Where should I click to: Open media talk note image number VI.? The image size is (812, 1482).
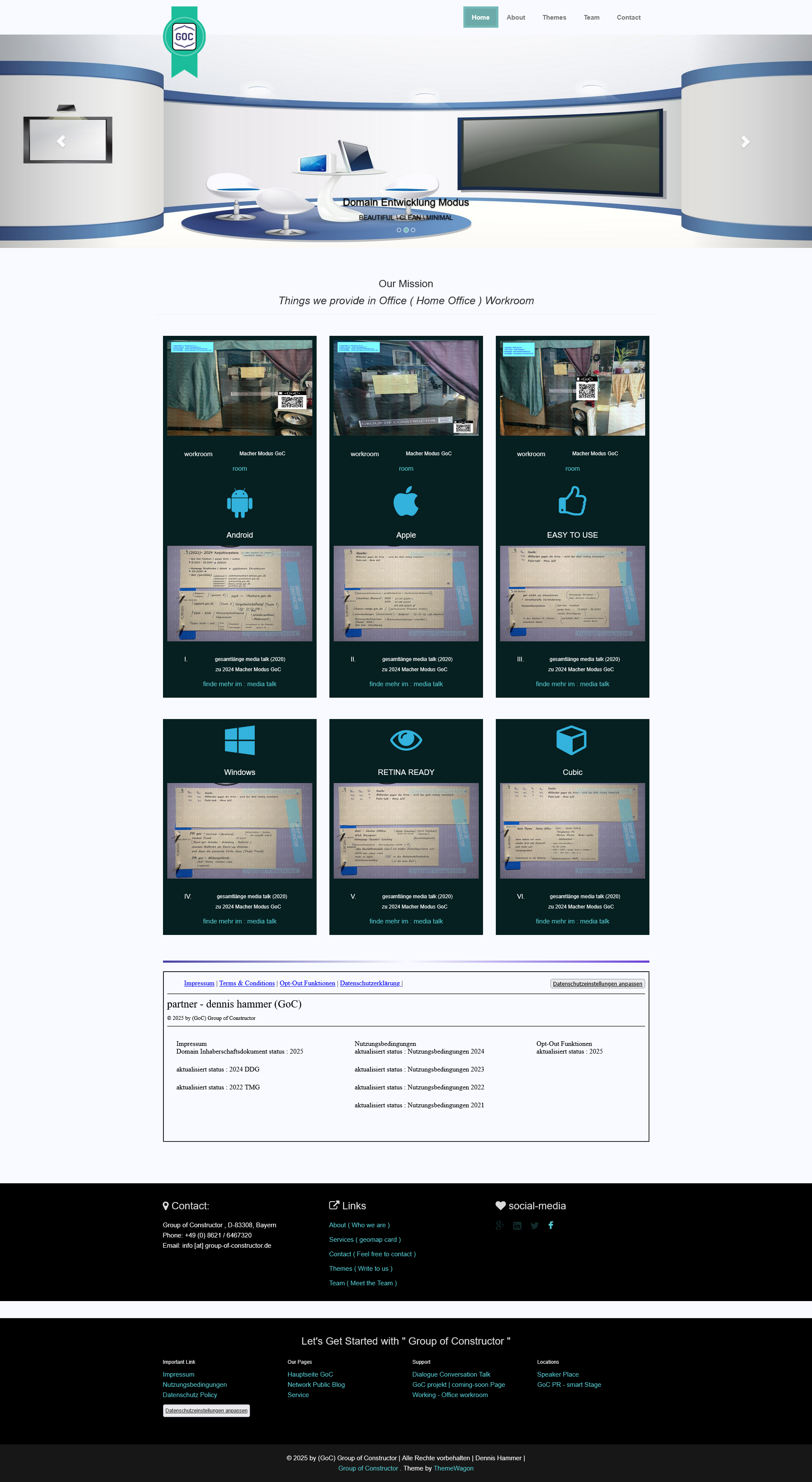(572, 830)
